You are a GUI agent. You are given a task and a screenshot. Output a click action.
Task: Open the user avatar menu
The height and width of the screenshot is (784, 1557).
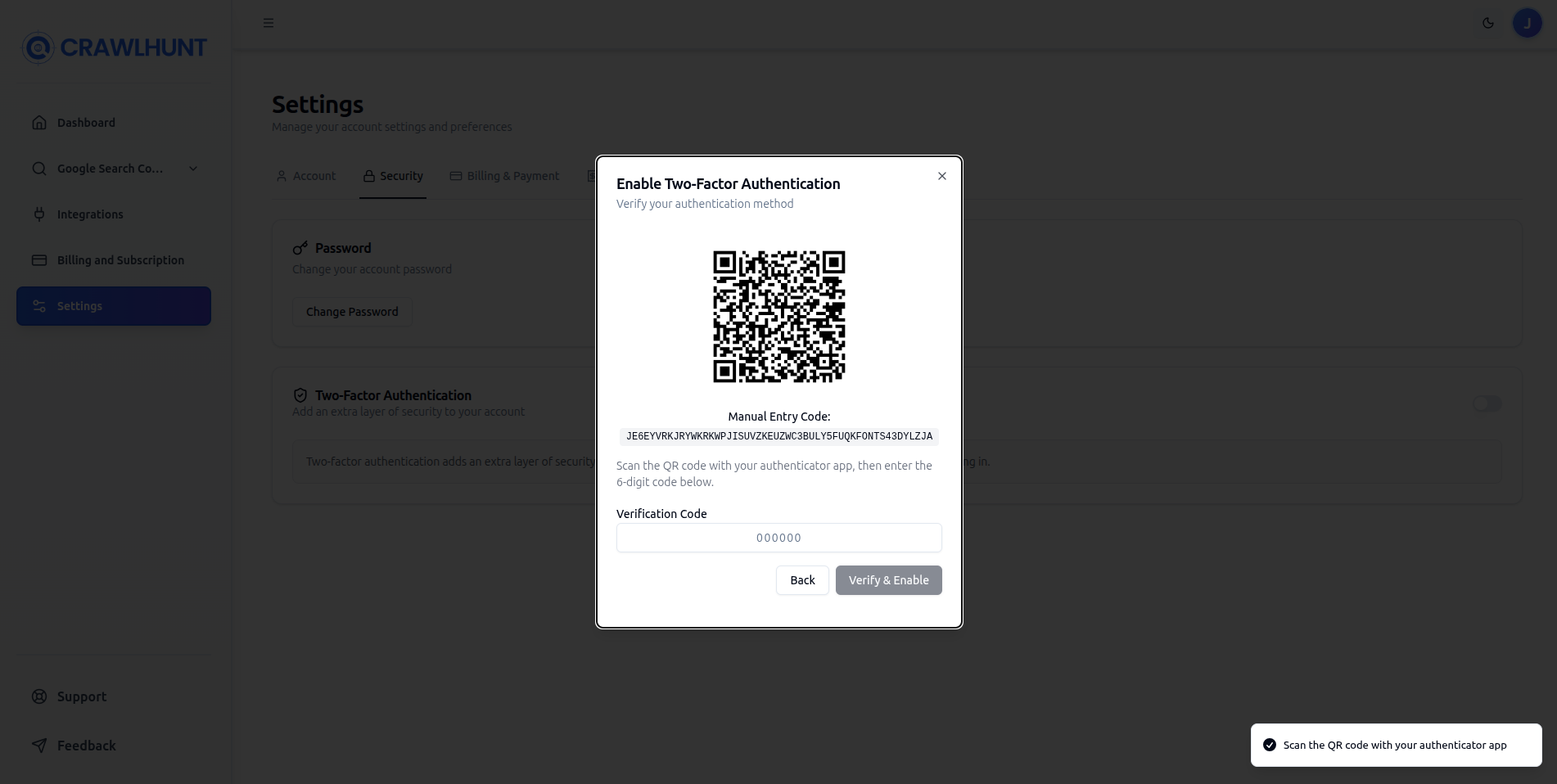click(1526, 22)
